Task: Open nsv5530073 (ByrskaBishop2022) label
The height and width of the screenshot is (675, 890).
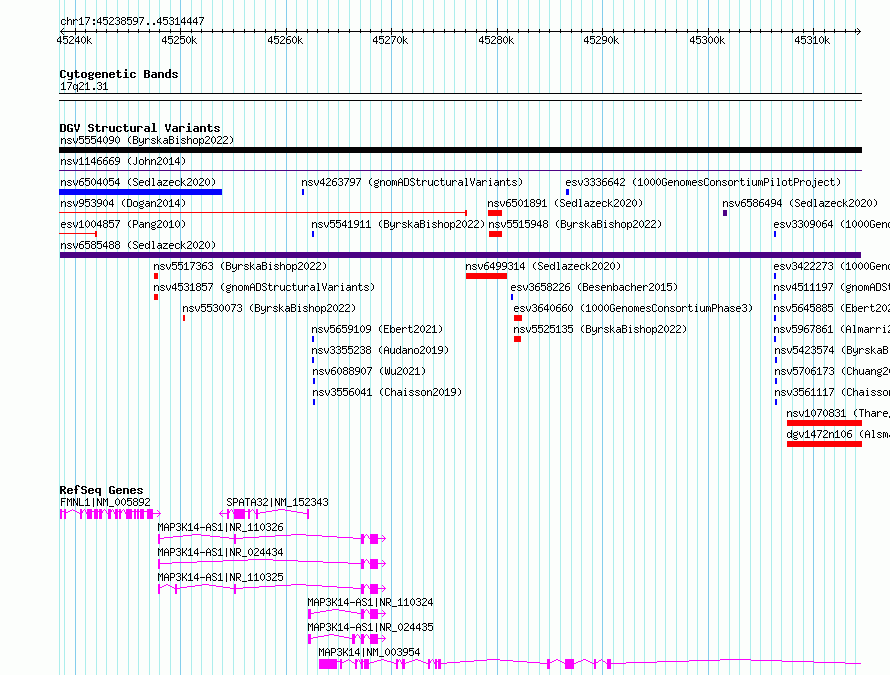Action: pos(269,308)
